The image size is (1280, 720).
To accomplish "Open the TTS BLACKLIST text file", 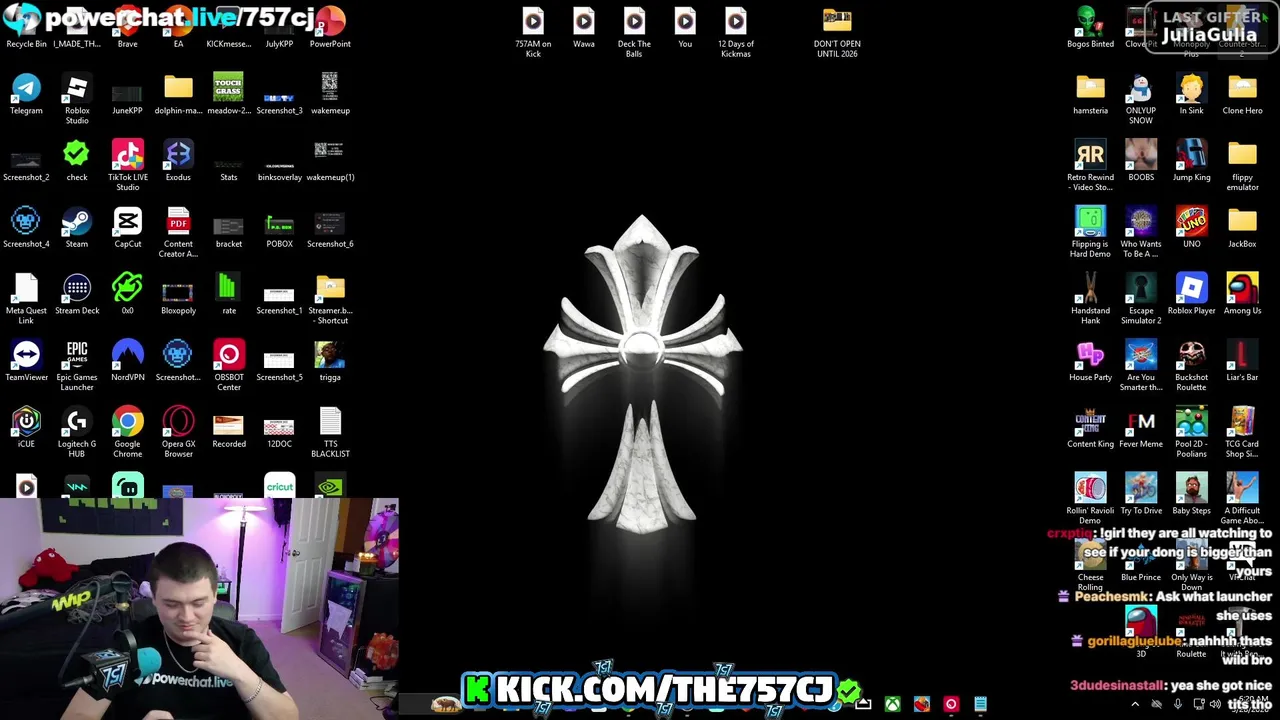I will tap(330, 432).
